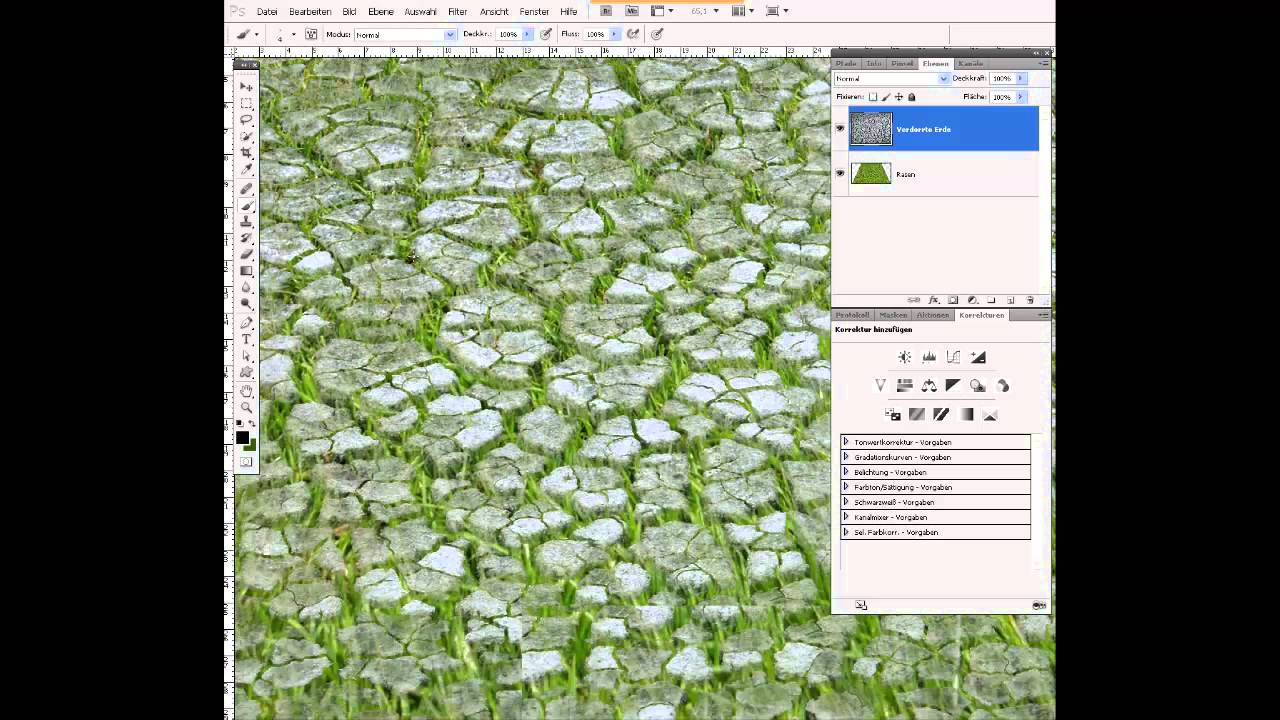Screen dimensions: 1280x720
Task: Toggle airbrush mode in options bar
Action: (x=634, y=34)
